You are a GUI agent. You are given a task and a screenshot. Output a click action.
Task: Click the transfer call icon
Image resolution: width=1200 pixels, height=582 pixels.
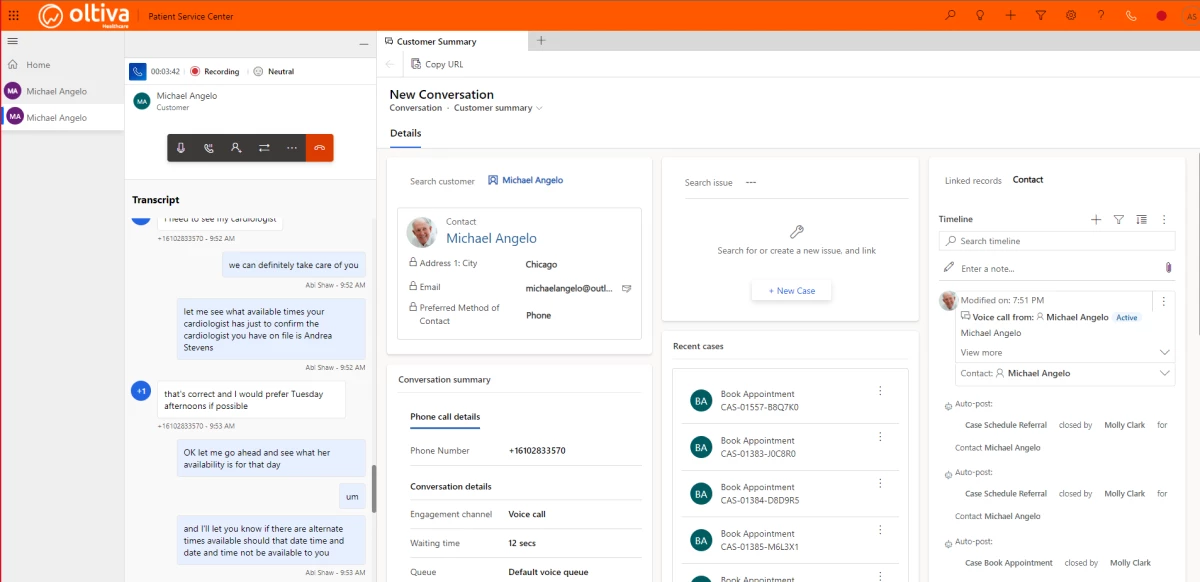click(263, 146)
